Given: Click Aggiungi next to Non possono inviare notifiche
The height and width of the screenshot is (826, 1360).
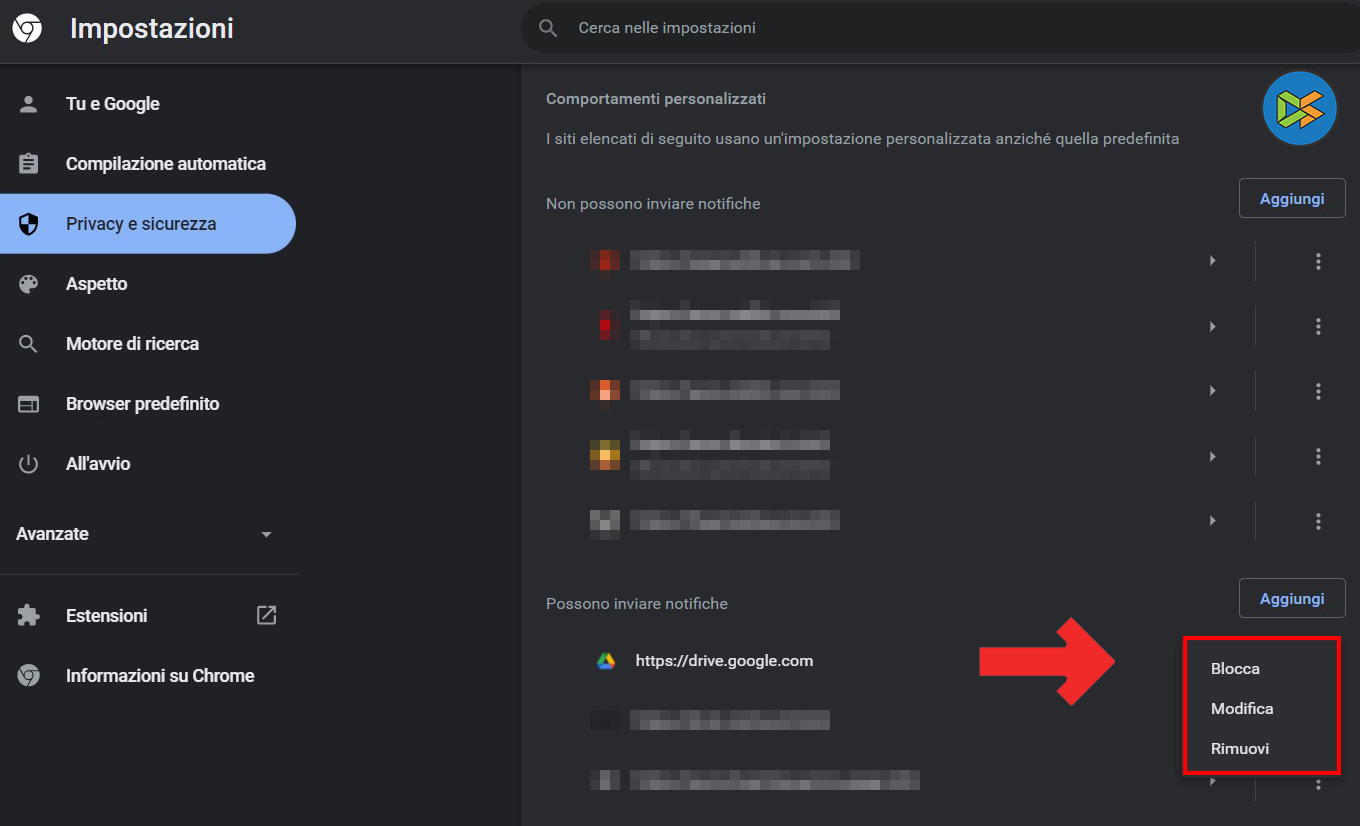Looking at the screenshot, I should click(x=1292, y=198).
